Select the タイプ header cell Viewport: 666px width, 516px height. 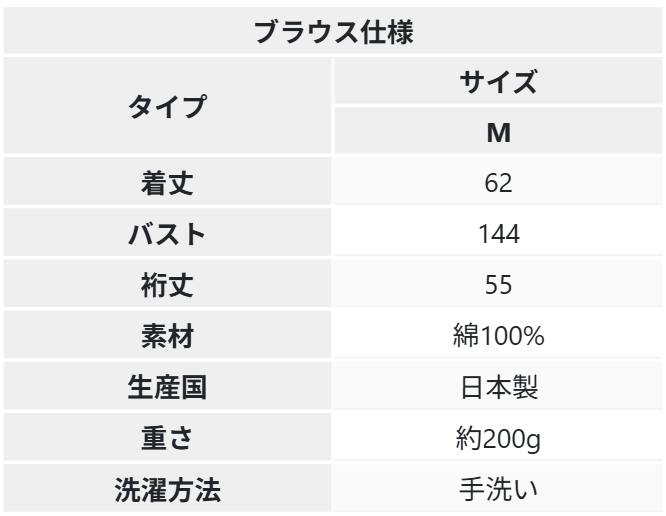(167, 105)
